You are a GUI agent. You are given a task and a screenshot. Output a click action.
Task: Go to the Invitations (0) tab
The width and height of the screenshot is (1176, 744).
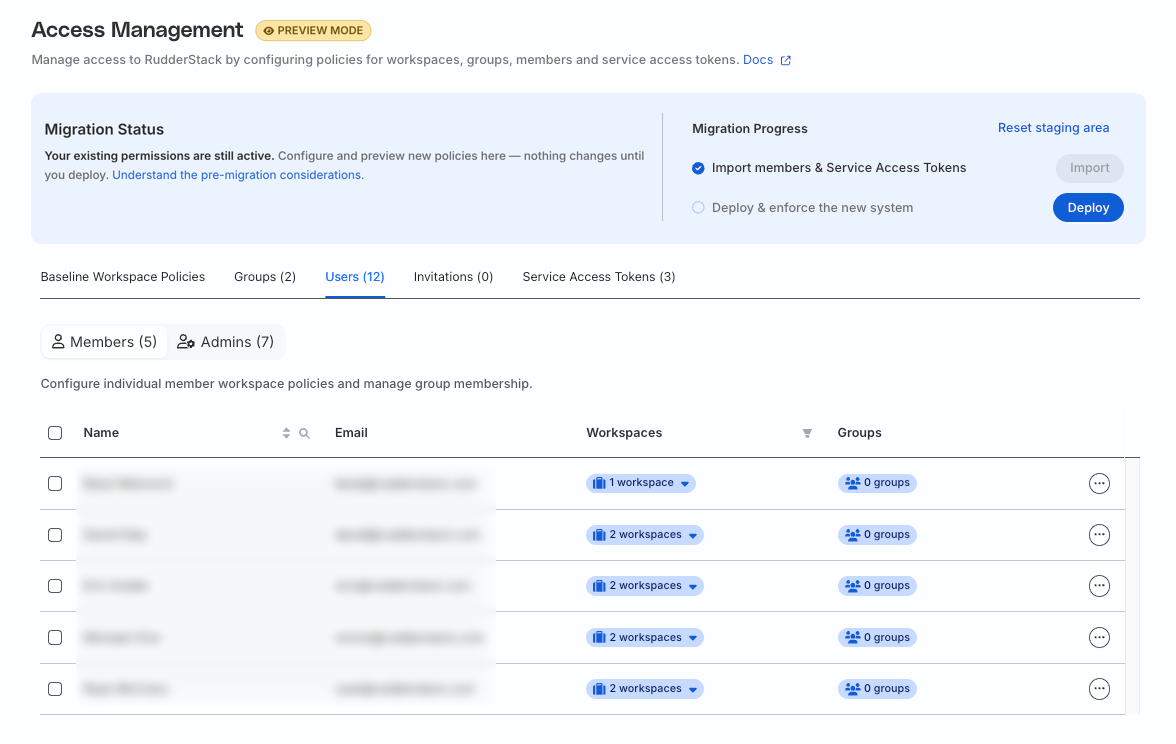[x=453, y=277]
